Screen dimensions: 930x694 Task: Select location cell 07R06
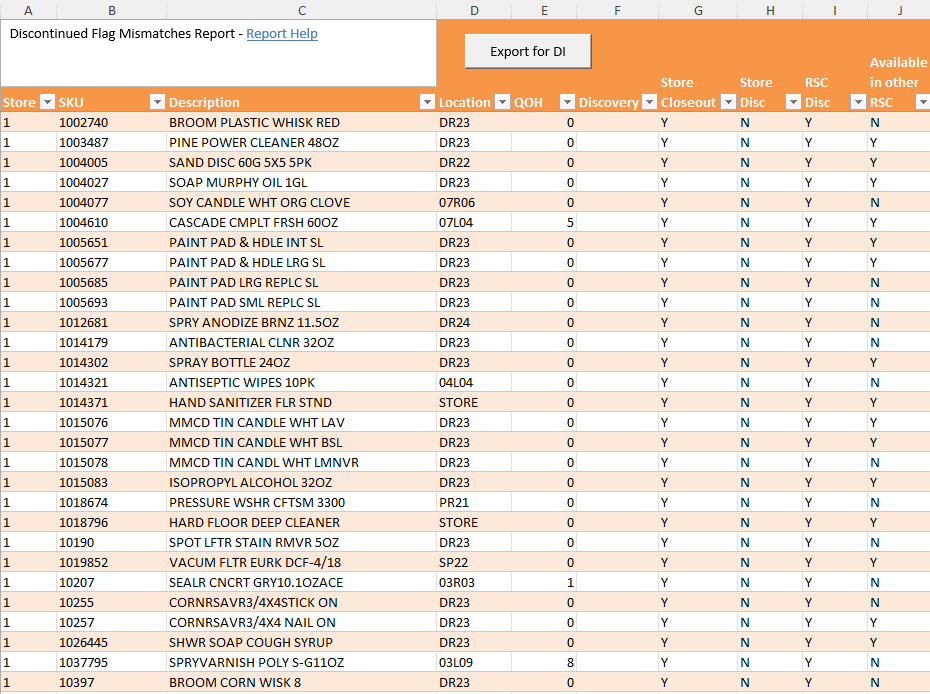(474, 203)
